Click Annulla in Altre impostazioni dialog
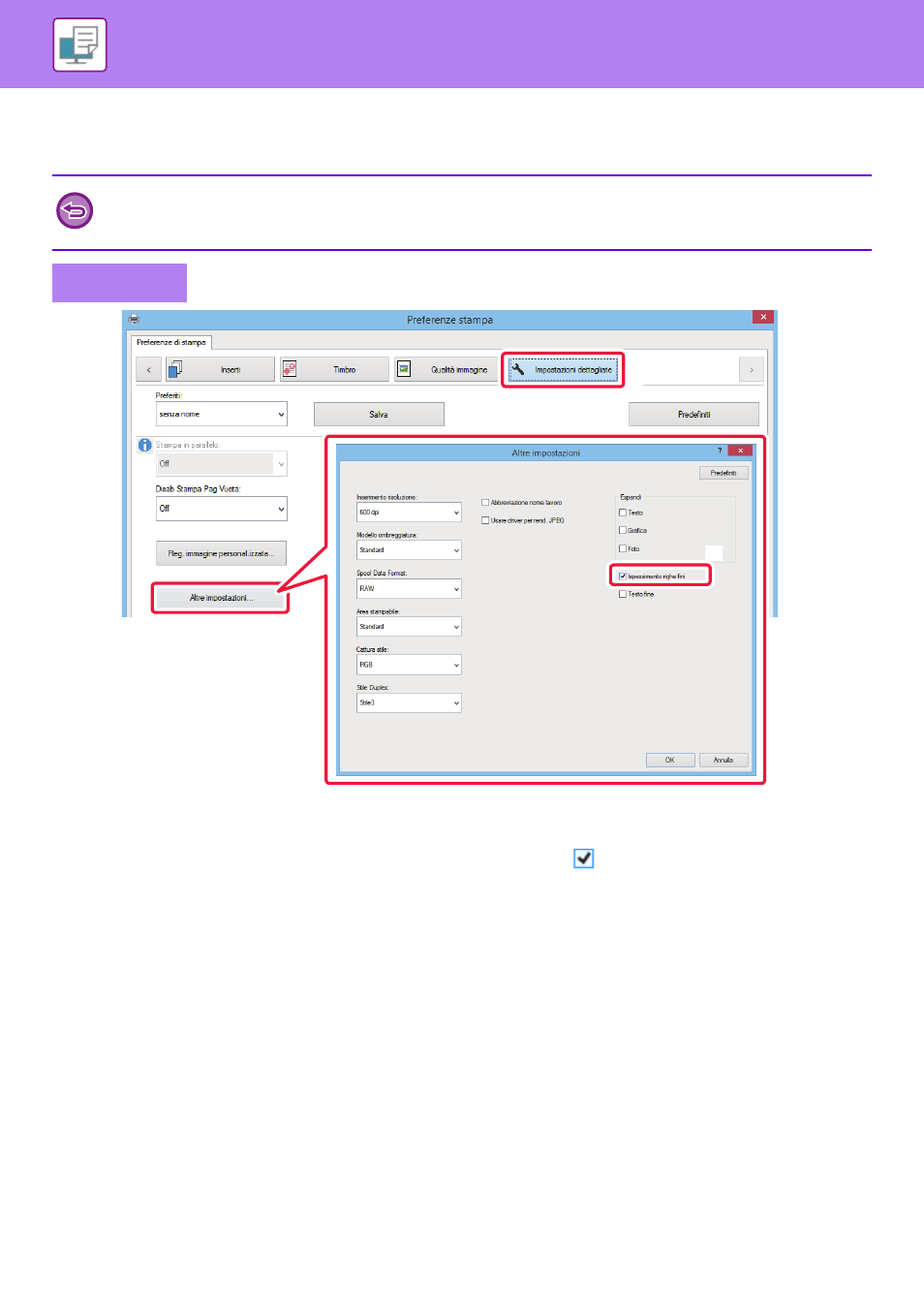 [x=724, y=760]
